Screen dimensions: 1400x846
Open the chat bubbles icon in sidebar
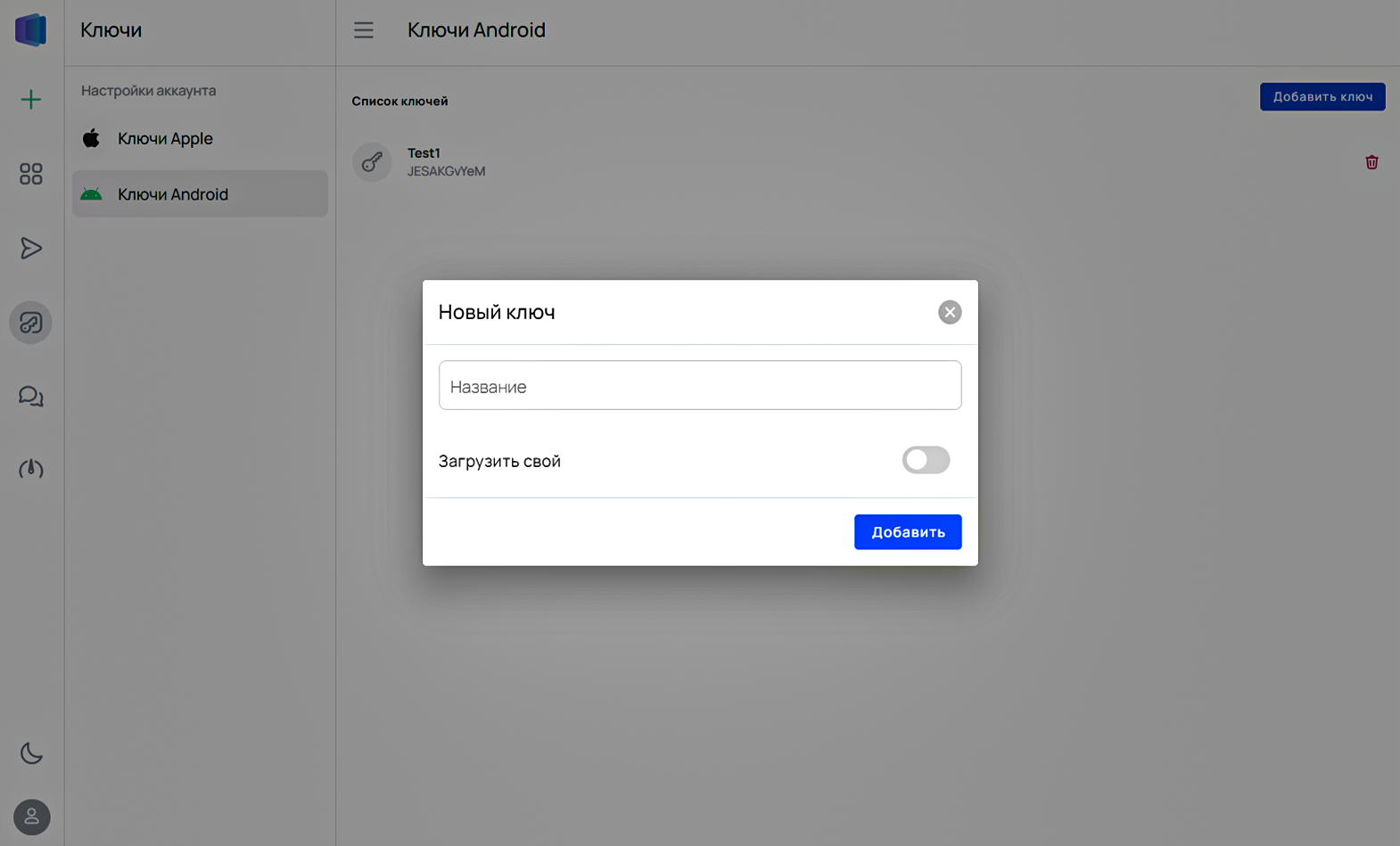[x=31, y=397]
